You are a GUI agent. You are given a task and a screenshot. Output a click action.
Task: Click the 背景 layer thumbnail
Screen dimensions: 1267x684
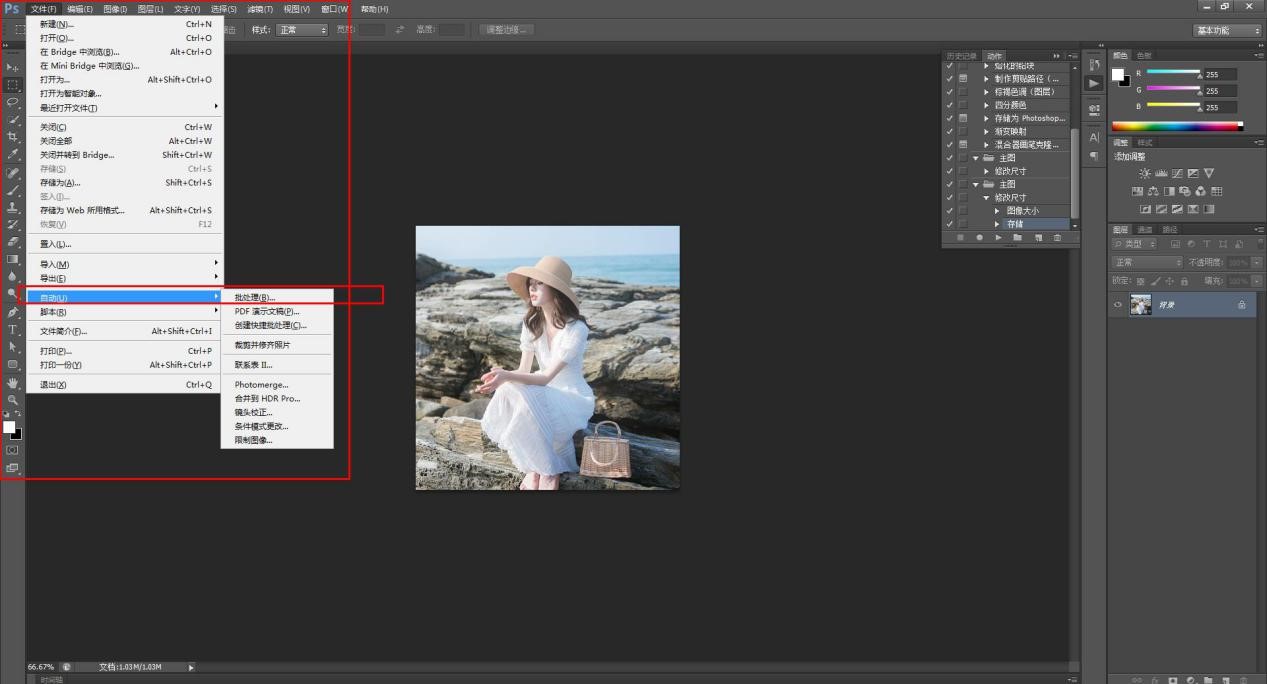[x=1140, y=305]
